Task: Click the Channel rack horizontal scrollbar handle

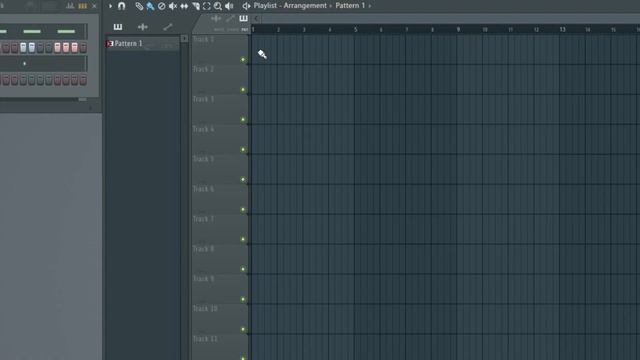Action: [82, 99]
